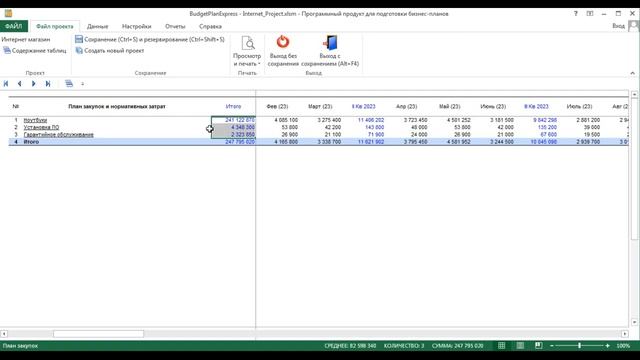Image resolution: width=640 pixels, height=360 pixels.
Task: Select total cell 247 795 020
Action: click(x=233, y=142)
